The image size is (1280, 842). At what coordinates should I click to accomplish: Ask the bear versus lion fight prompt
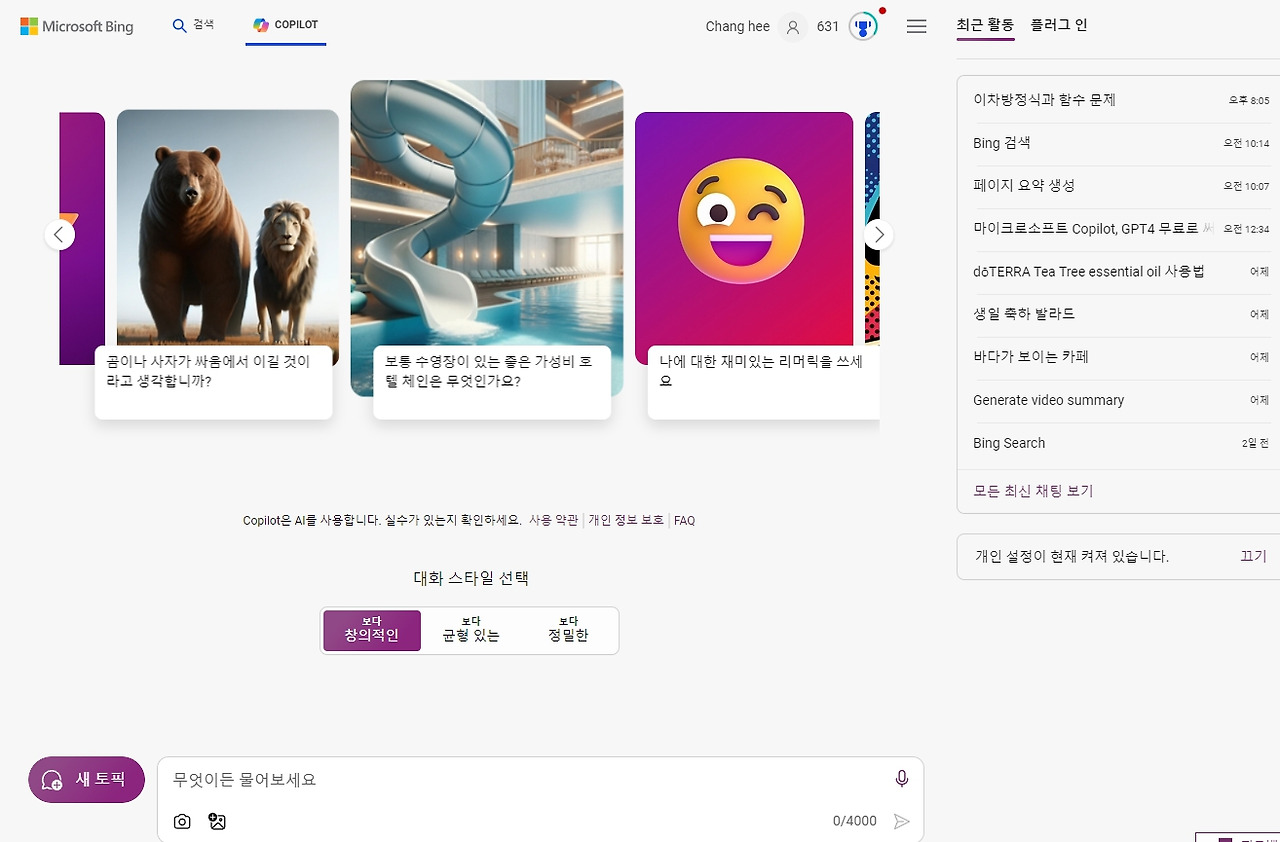[214, 382]
